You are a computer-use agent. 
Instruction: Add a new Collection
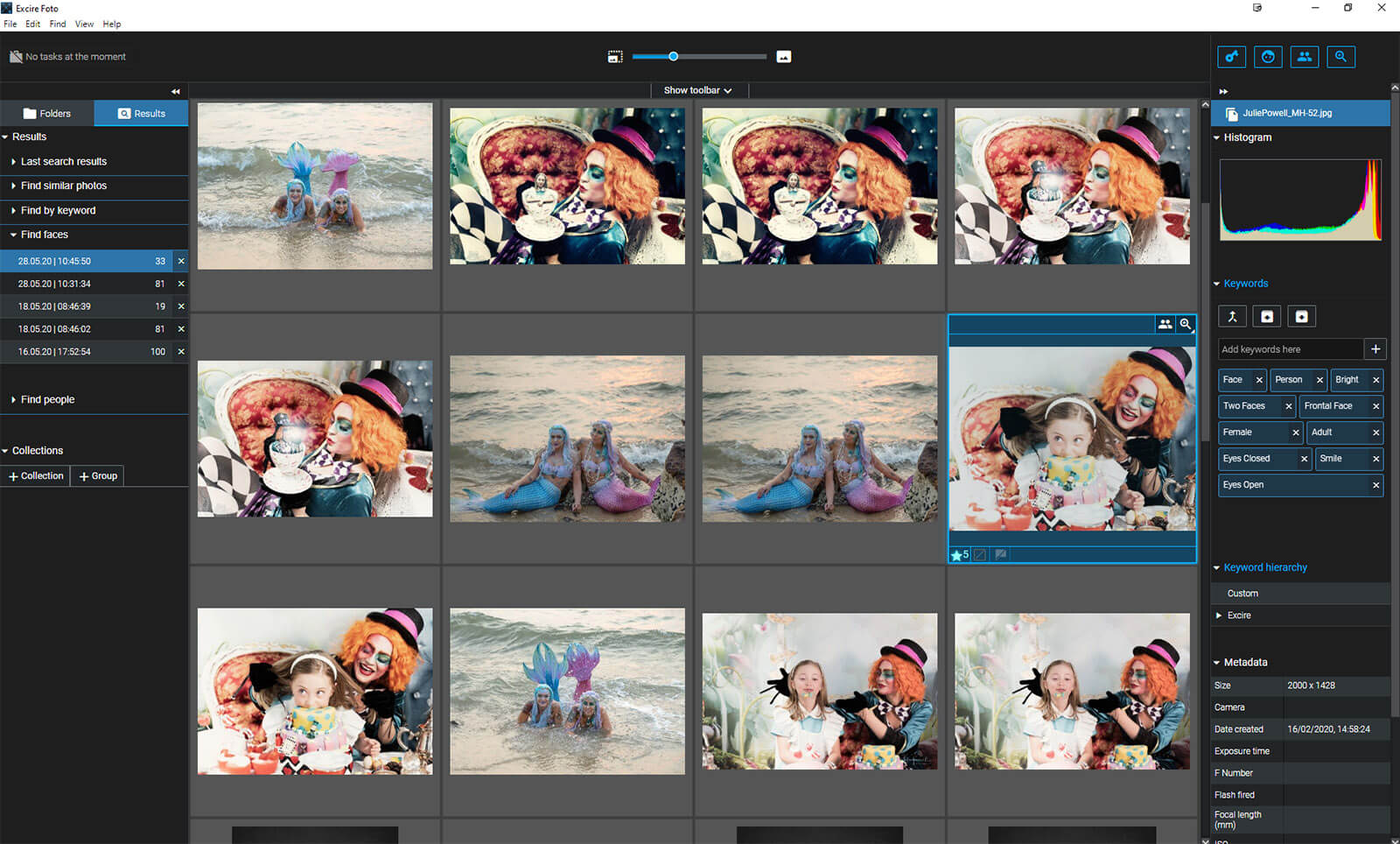pos(36,476)
